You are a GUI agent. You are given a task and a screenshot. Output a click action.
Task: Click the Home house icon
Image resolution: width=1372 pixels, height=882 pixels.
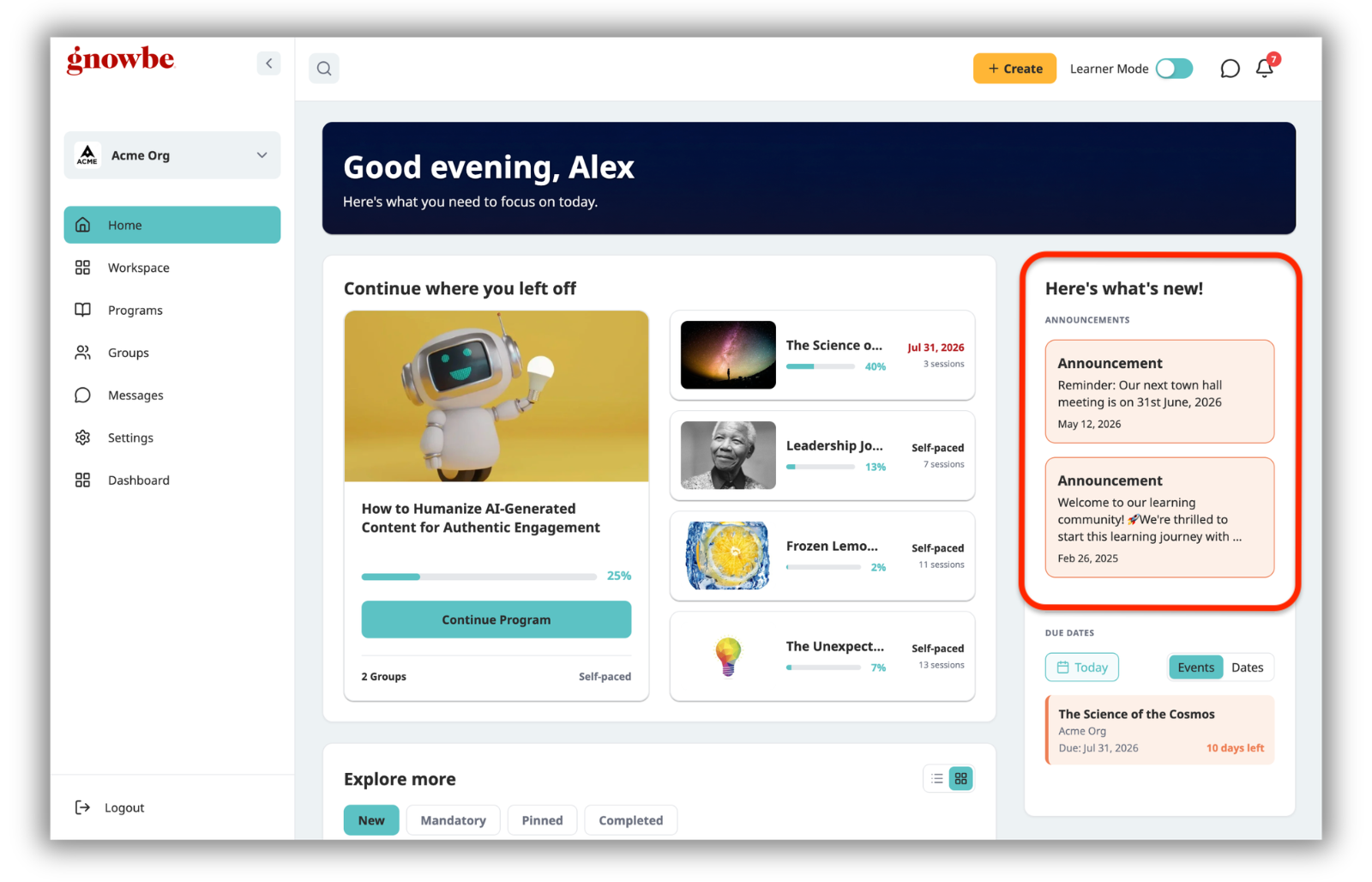click(82, 225)
